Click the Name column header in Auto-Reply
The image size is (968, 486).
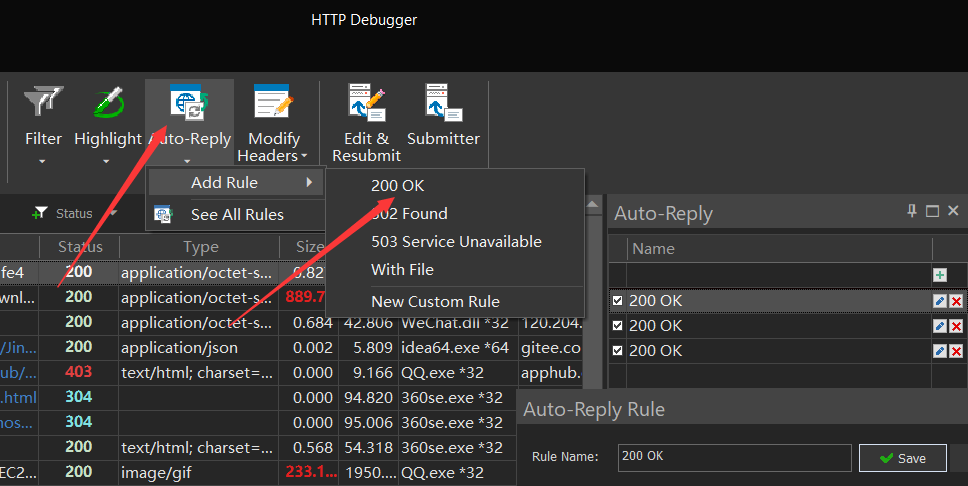pyautogui.click(x=653, y=249)
